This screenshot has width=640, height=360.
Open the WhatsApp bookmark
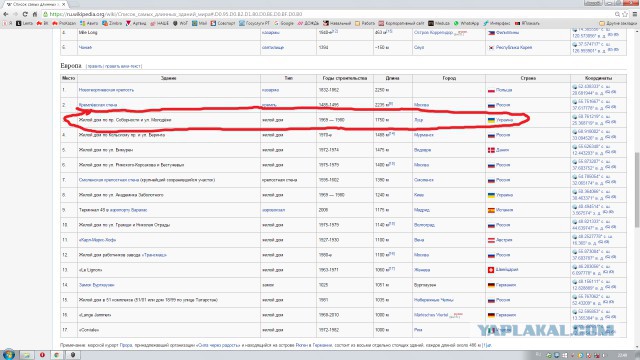click(467, 23)
